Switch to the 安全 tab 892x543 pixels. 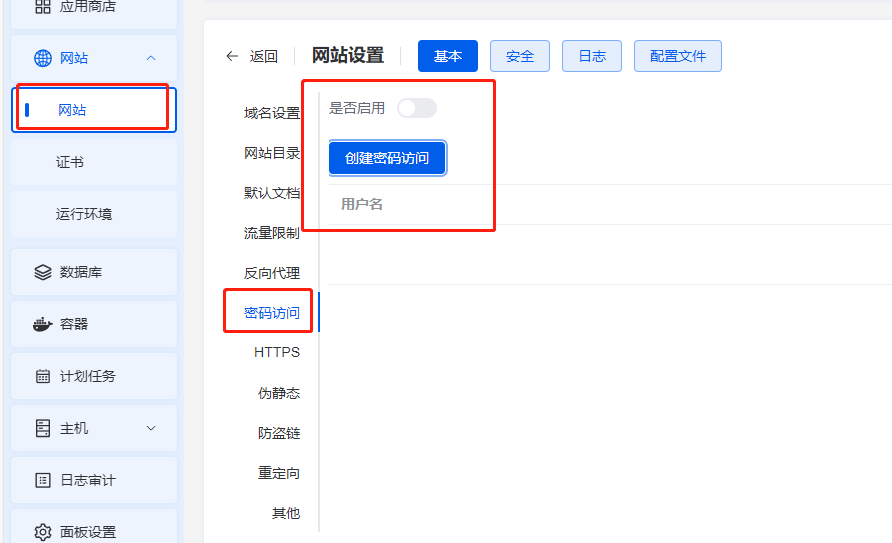coord(520,56)
